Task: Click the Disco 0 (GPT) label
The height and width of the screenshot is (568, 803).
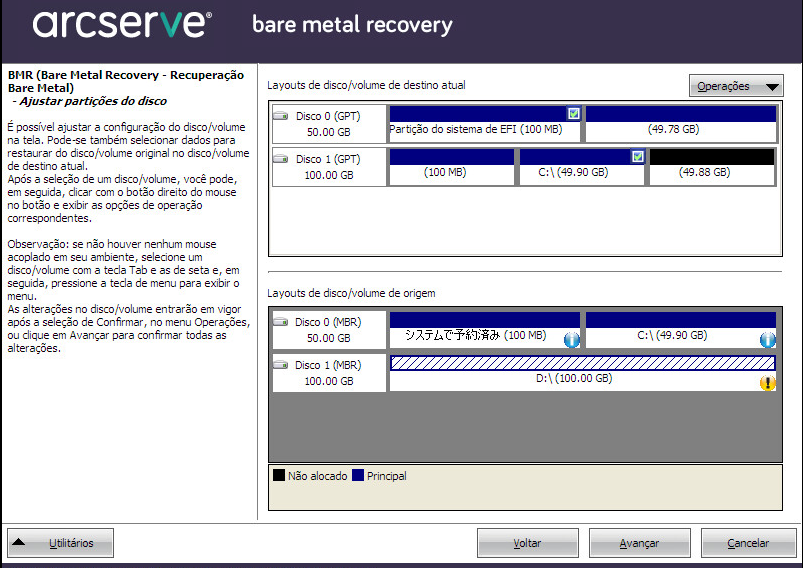Action: point(328,116)
